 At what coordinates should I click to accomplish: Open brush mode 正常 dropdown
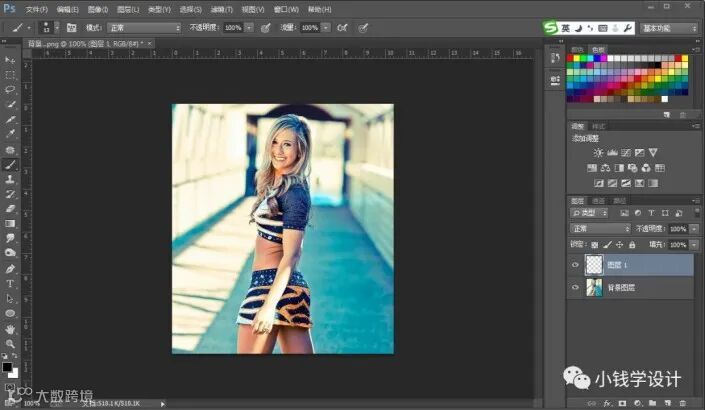click(144, 28)
